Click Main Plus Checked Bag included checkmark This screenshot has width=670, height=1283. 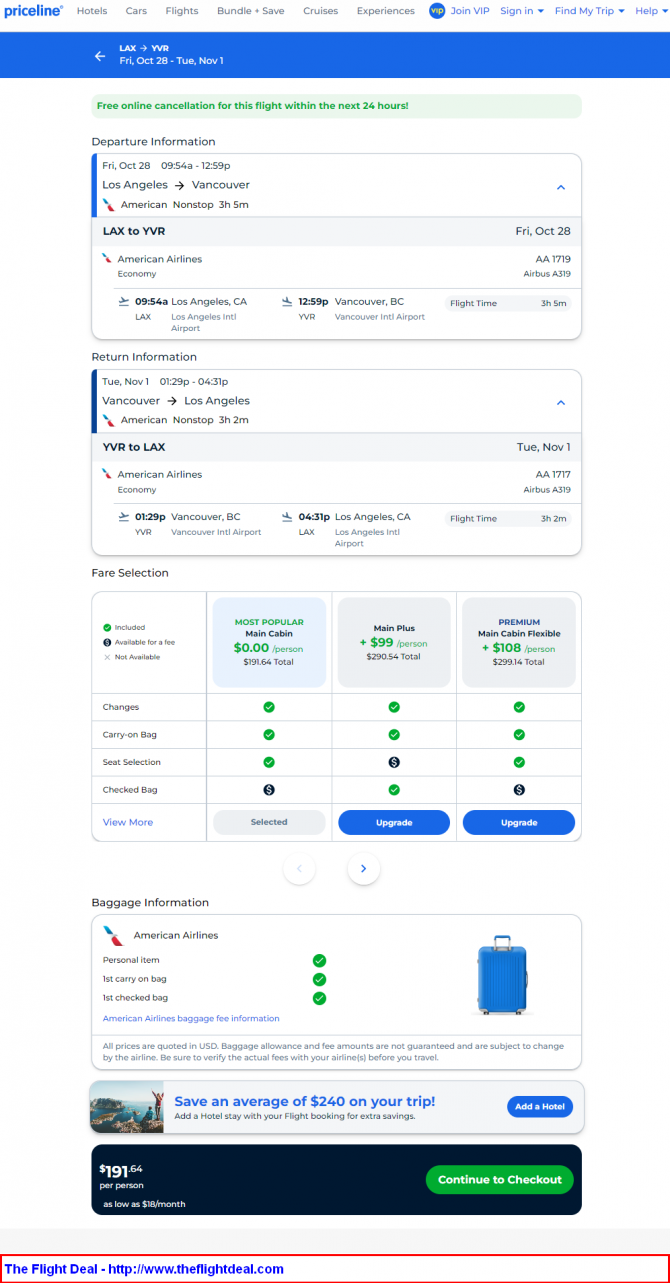tap(394, 789)
